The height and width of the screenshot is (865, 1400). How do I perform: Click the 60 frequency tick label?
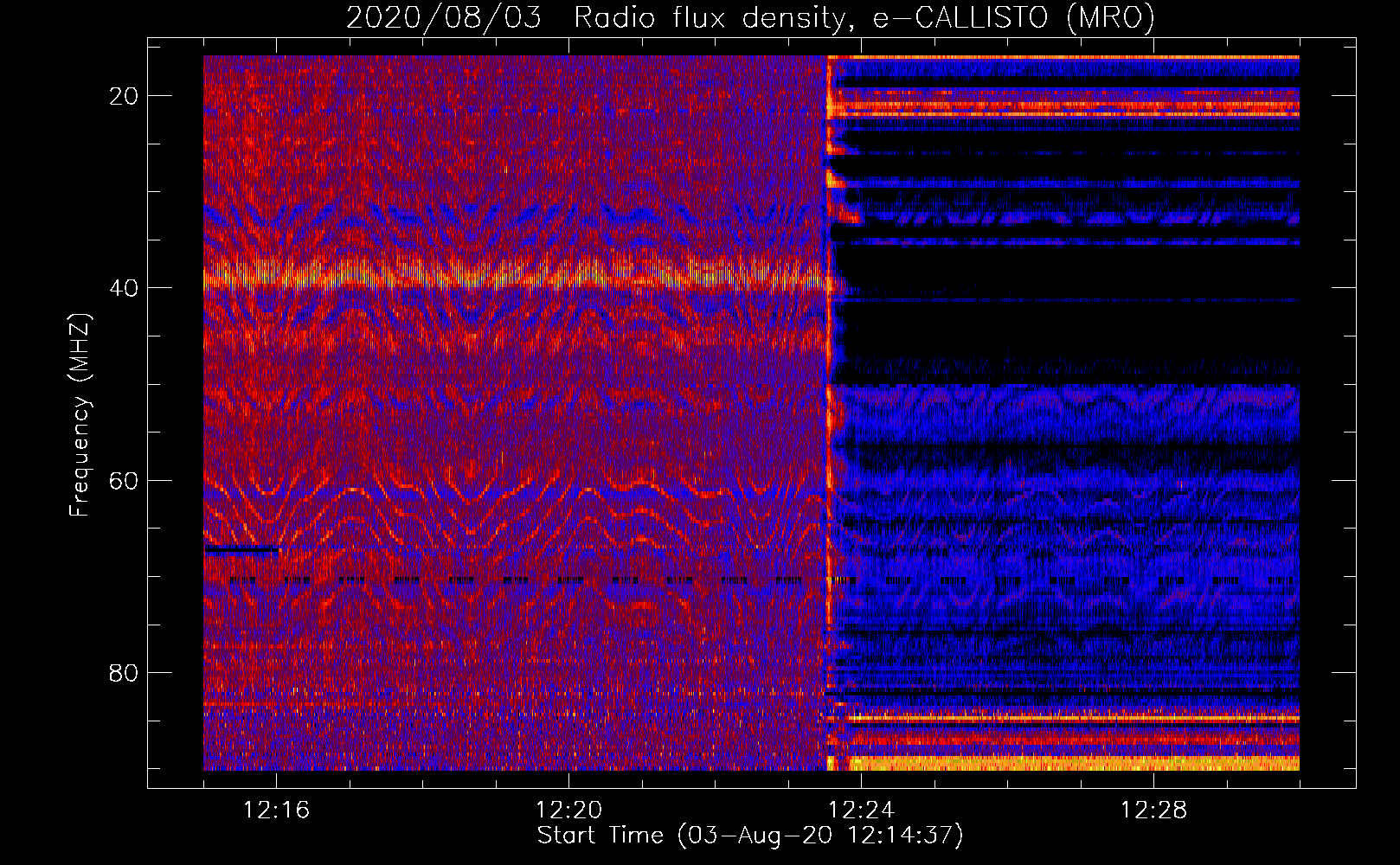(124, 480)
